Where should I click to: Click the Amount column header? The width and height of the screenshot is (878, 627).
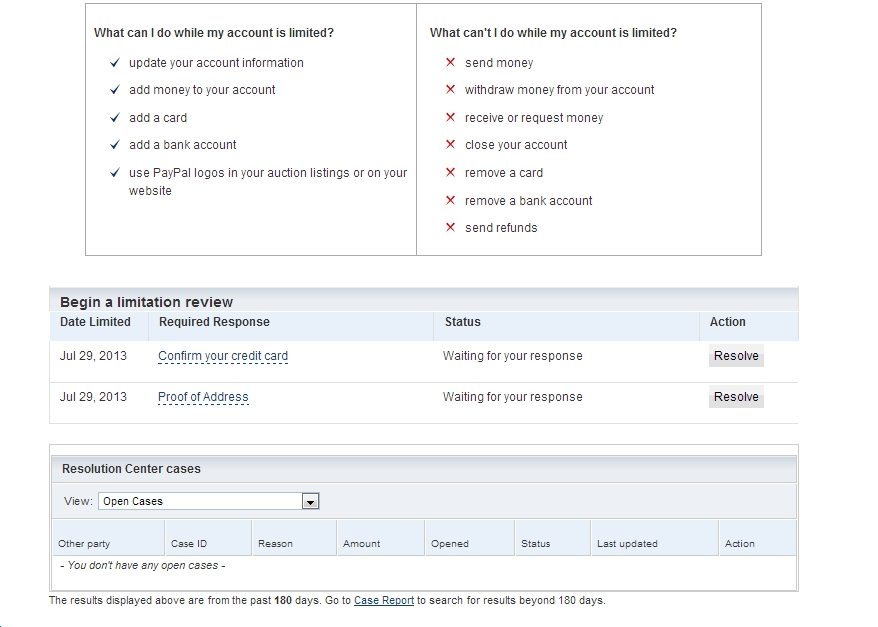click(x=361, y=544)
